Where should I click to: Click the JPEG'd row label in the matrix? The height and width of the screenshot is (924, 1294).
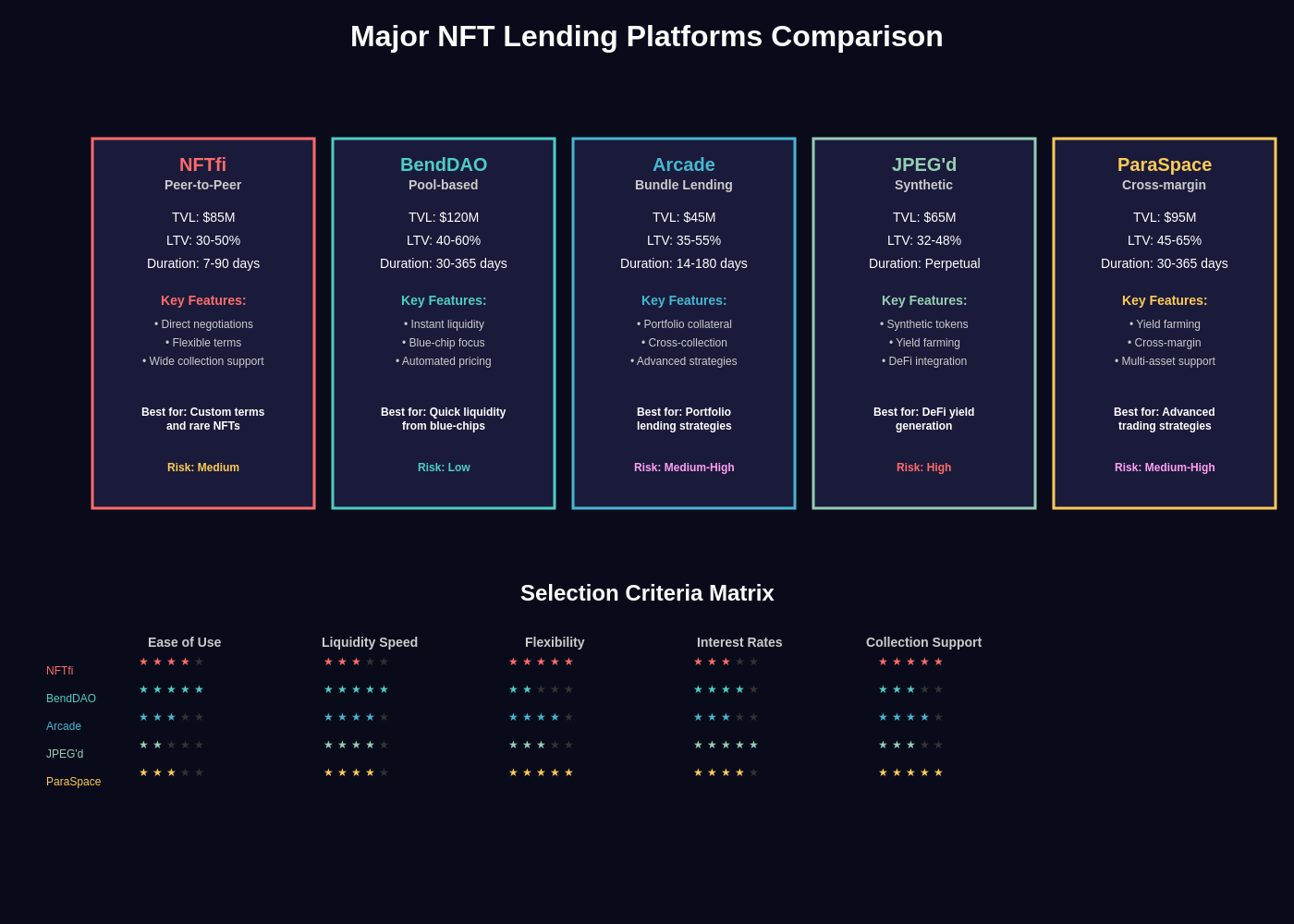tap(65, 754)
